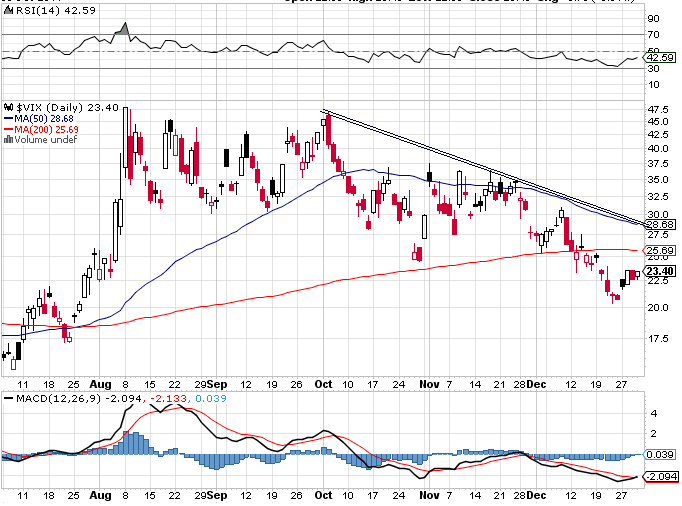This screenshot has width=682, height=506.
Task: Click the 70 level on RSI axis
Action: click(x=653, y=35)
